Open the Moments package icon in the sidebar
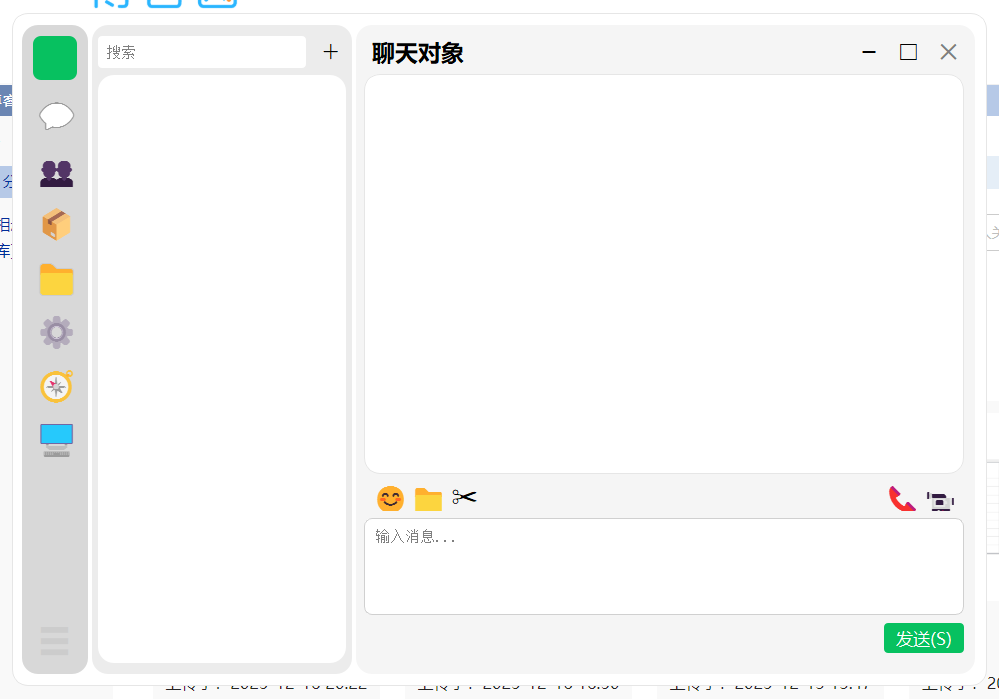999x699 pixels. 55,225
